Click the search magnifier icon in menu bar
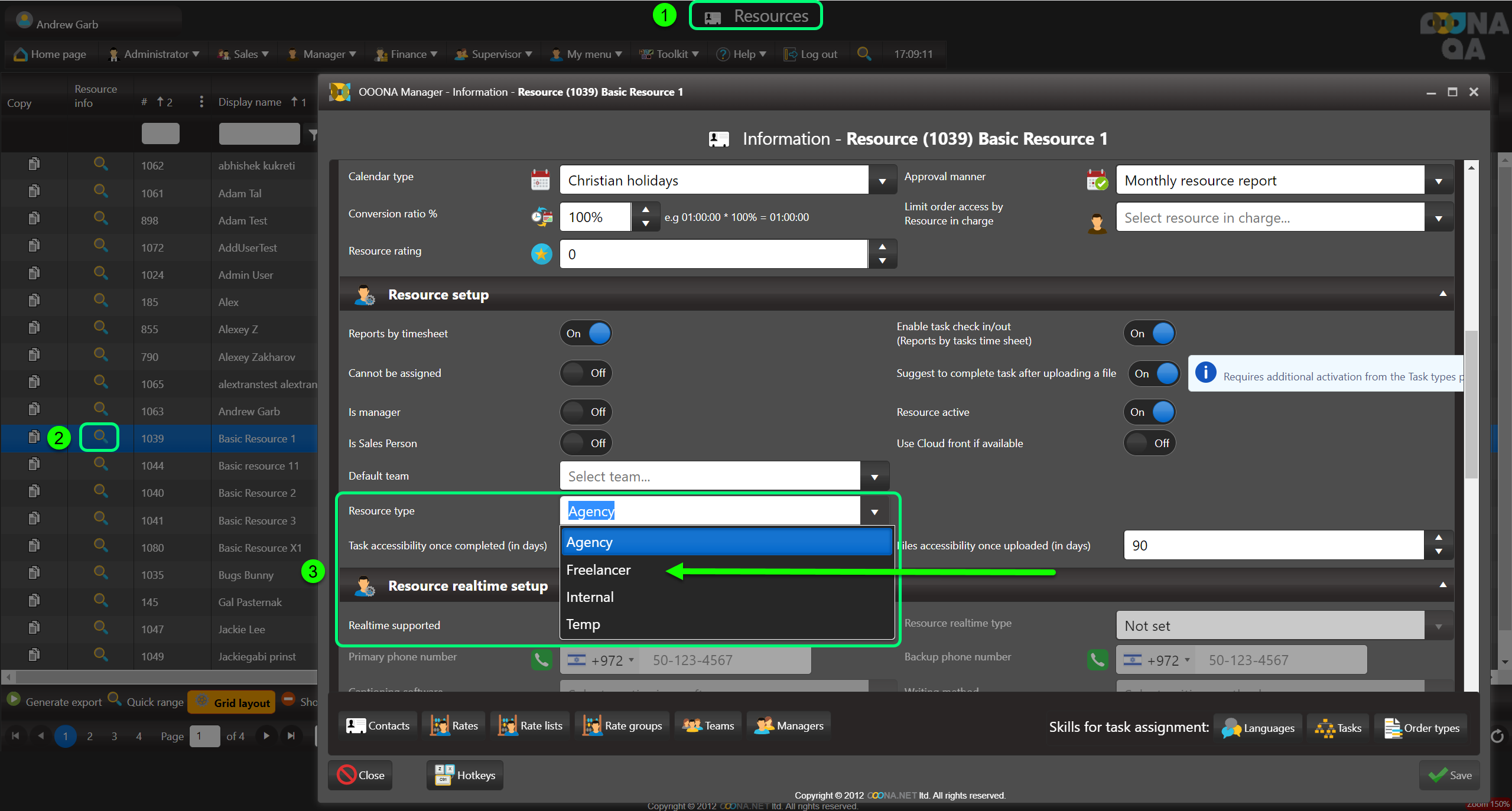The image size is (1512, 811). (864, 54)
